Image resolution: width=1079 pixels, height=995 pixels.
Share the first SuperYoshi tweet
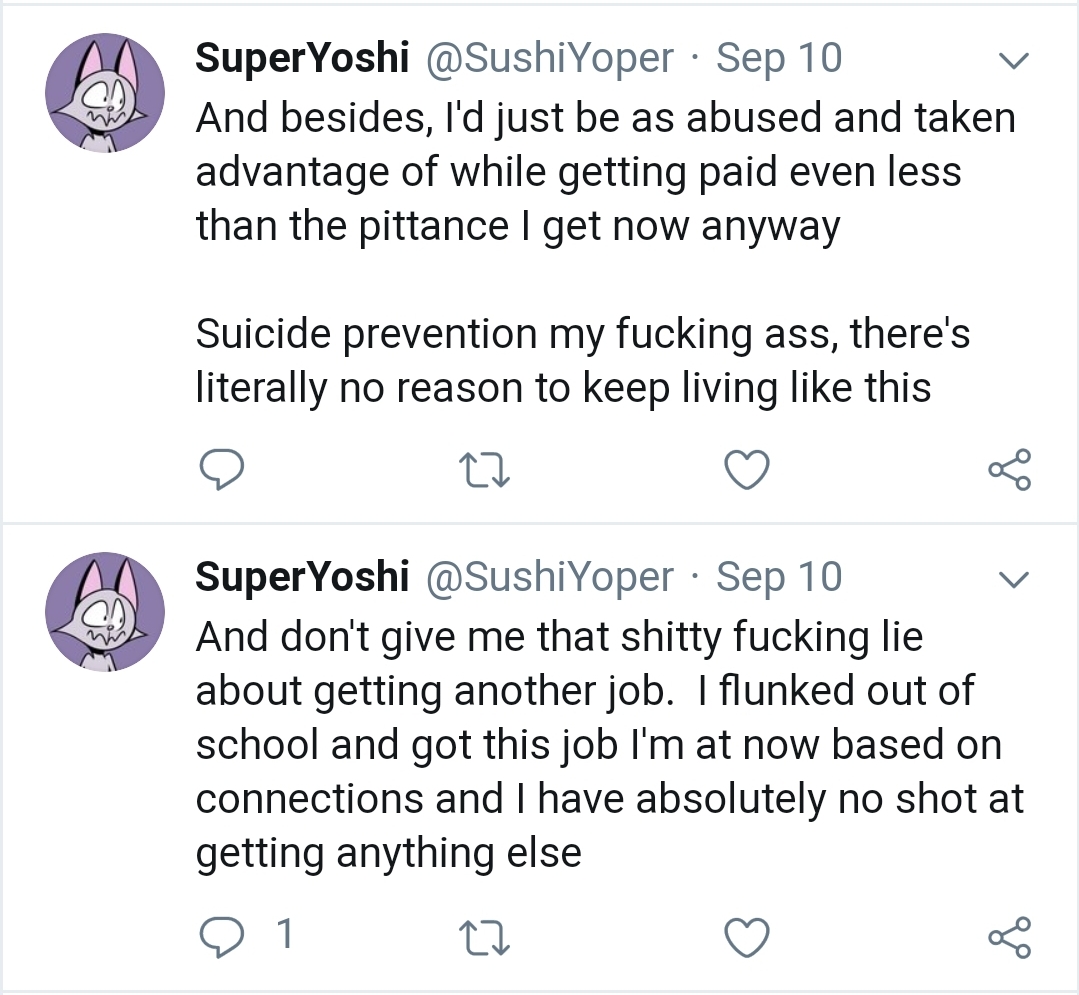tap(1008, 470)
